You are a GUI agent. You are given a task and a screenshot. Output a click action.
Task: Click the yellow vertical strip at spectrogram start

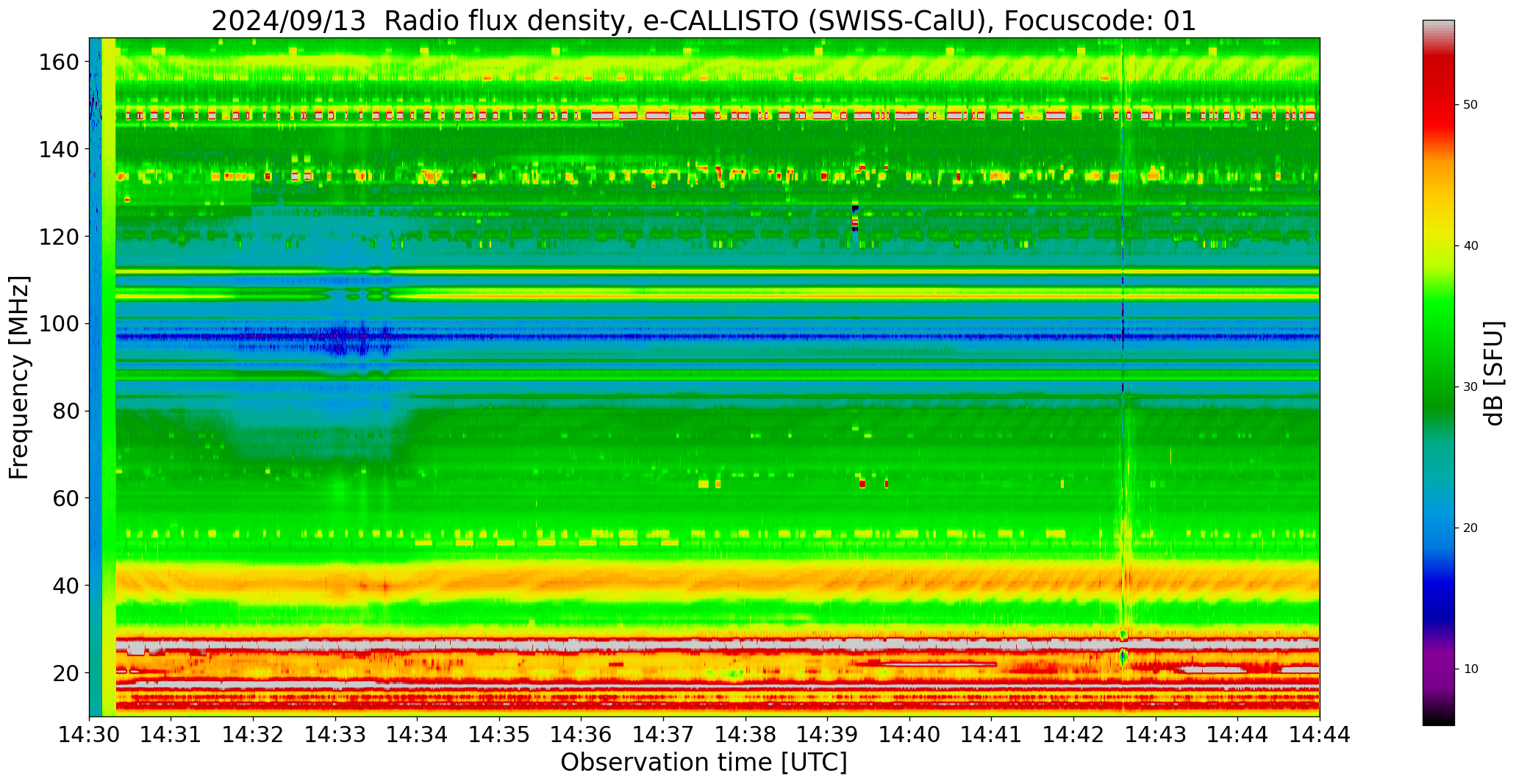(109, 377)
